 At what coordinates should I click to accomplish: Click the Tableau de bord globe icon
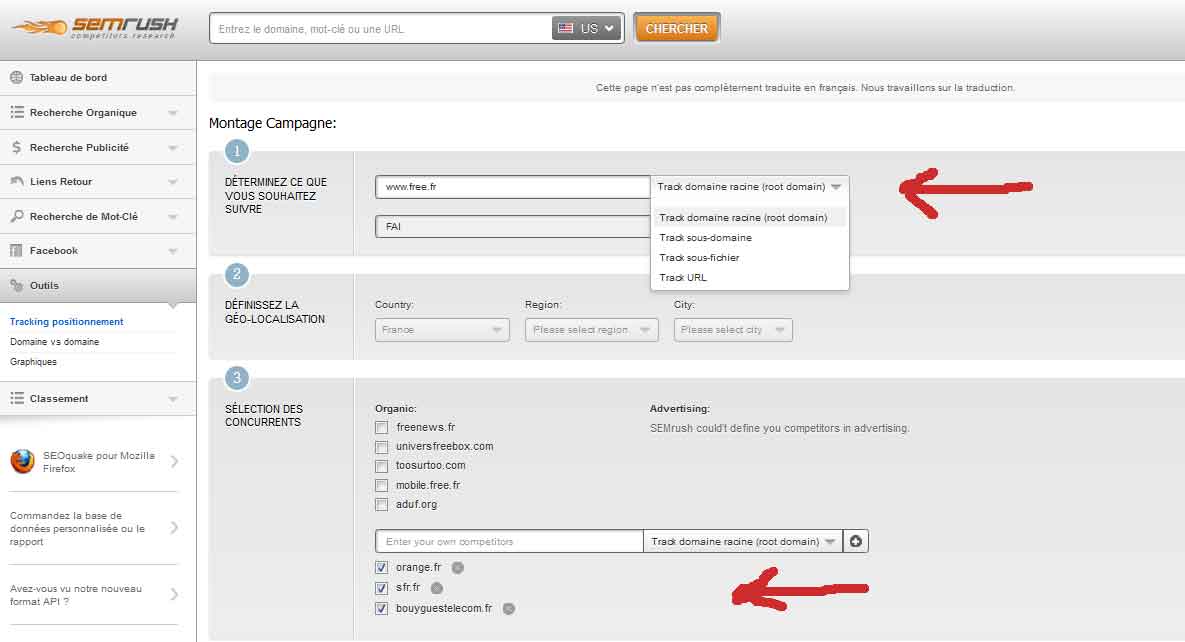coord(16,77)
